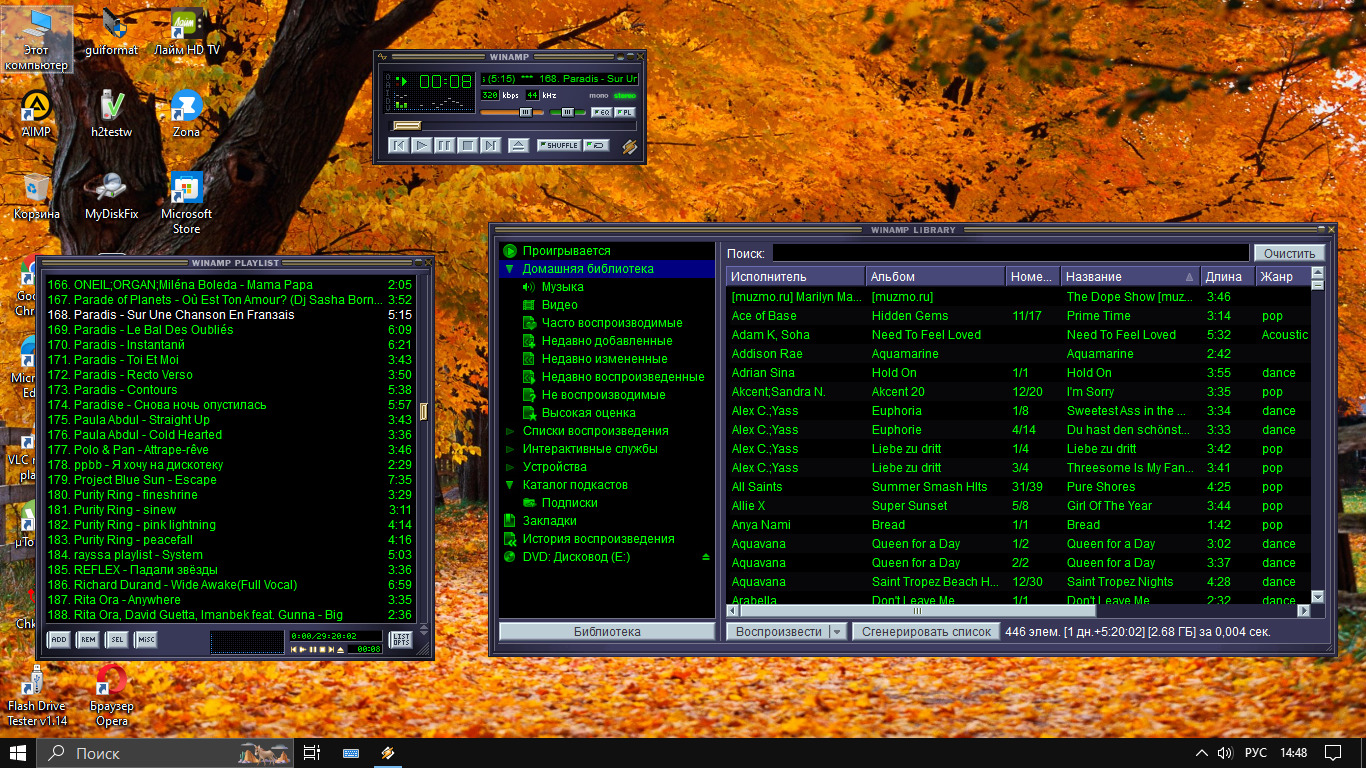Collapse Домашняя библиотека tree node

click(x=509, y=269)
